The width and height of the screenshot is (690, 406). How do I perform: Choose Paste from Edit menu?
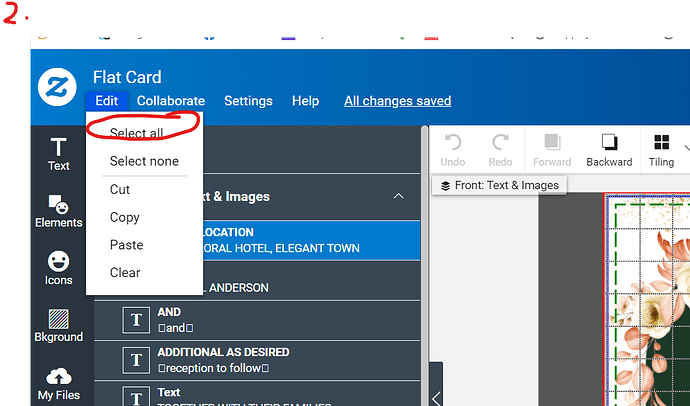[144, 245]
